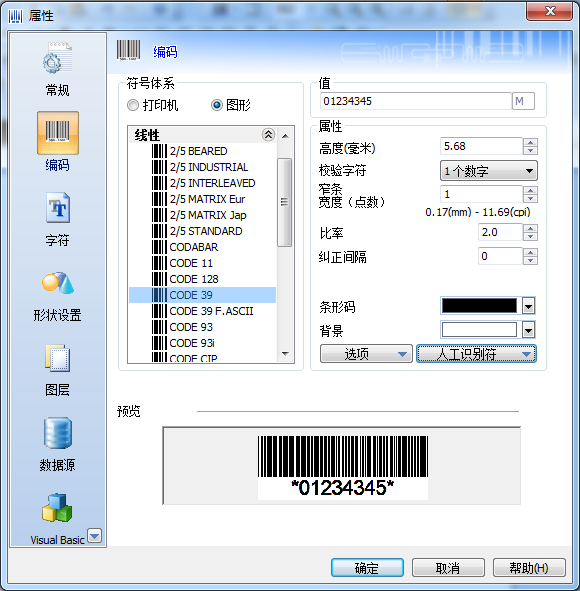Click the barcode icon beside CODE 11
The width and height of the screenshot is (580, 591).
[159, 263]
